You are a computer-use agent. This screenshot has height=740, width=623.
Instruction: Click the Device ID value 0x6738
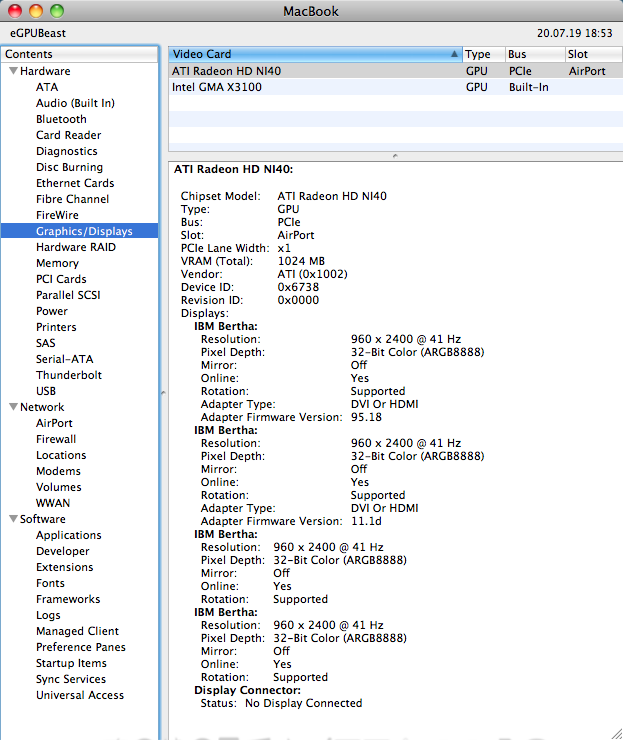[298, 287]
